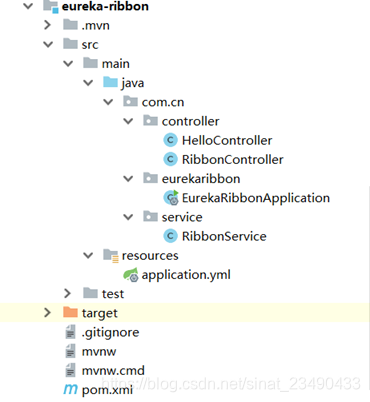The height and width of the screenshot is (402, 370).
Task: Click the com.cn package icon
Action: point(130,101)
